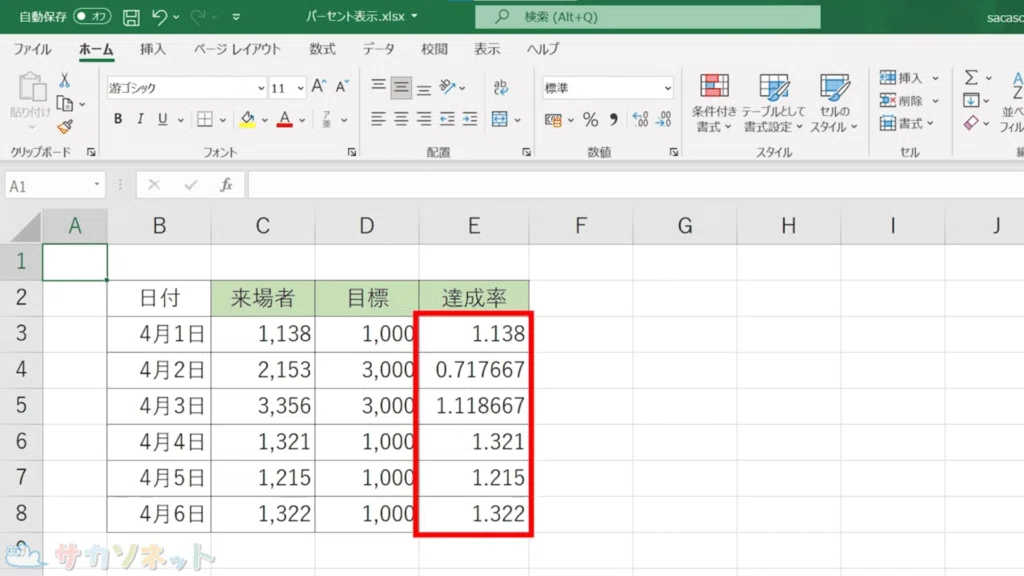The image size is (1024, 576).
Task: Switch to the 表示 (View) tab
Action: pos(487,49)
